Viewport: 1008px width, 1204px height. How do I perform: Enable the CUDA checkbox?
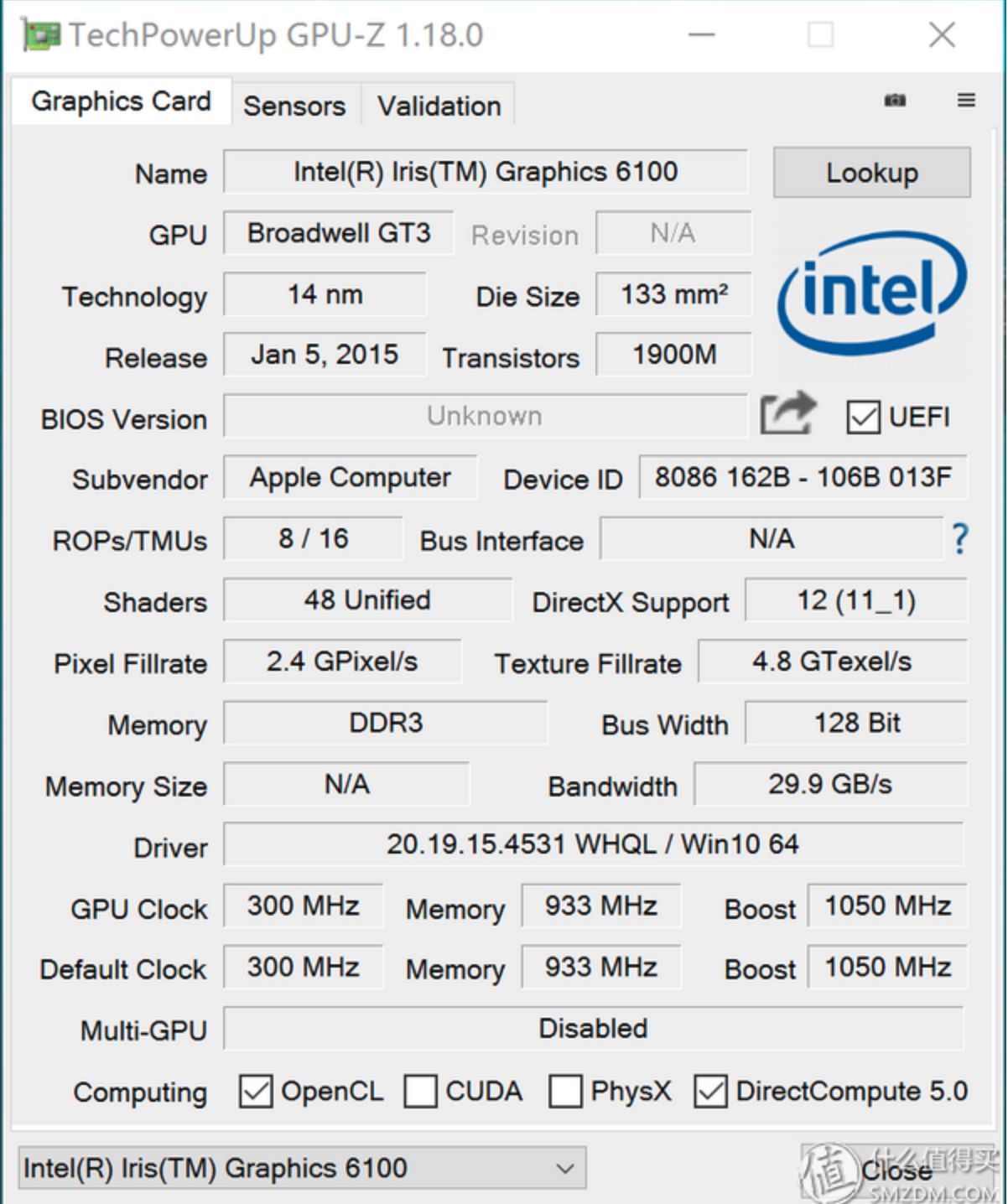tap(420, 1092)
